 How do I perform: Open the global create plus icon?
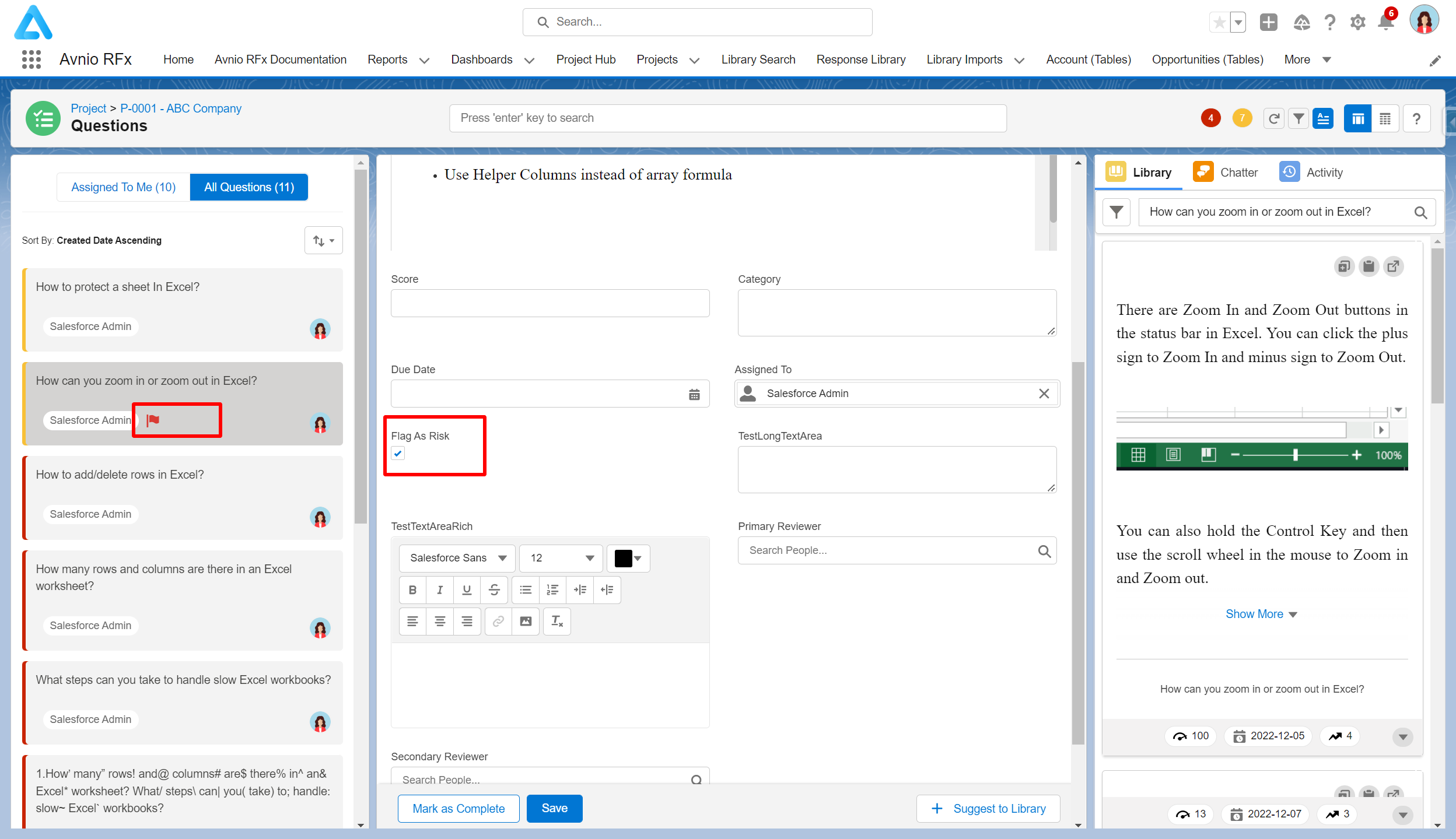[x=1268, y=23]
